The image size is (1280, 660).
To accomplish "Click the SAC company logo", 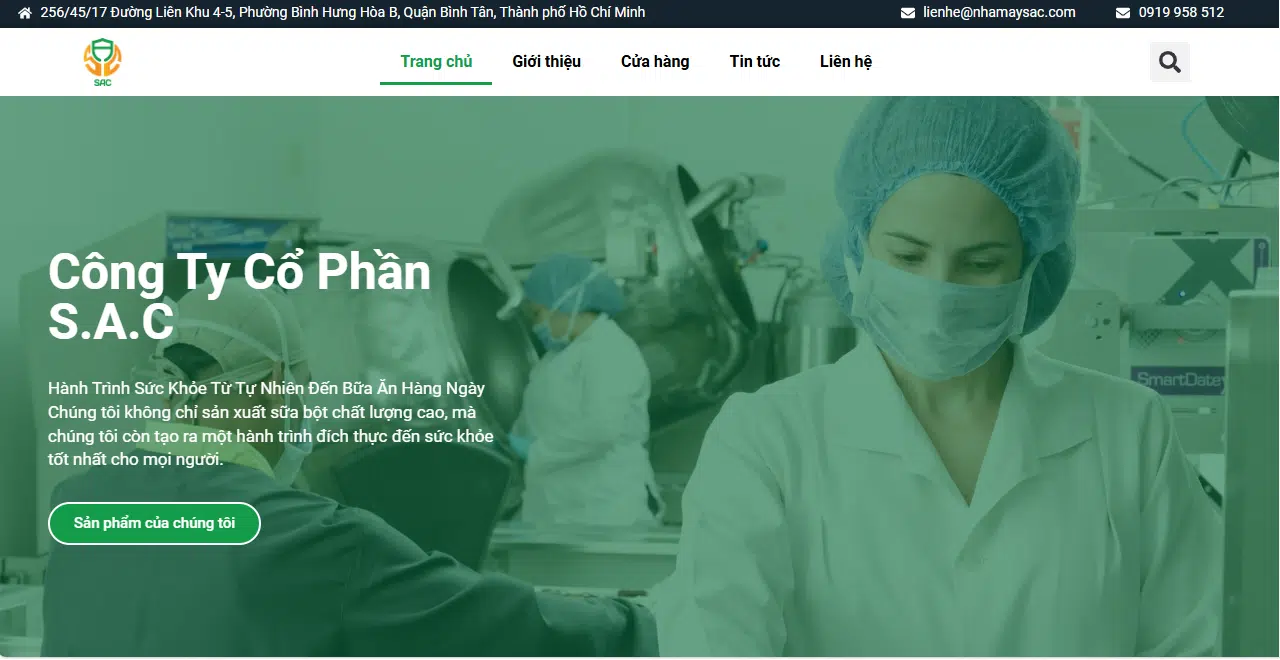I will (102, 62).
